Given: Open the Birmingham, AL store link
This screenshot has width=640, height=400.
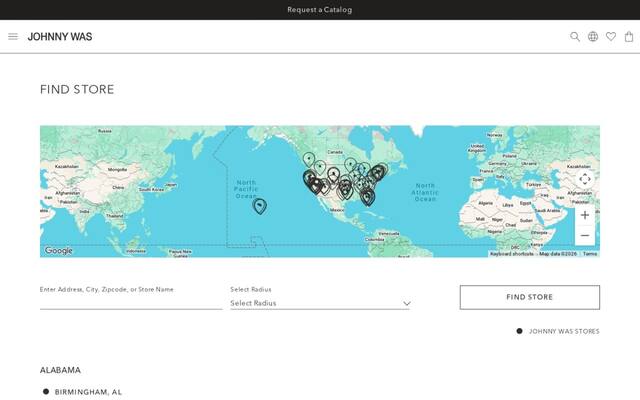Looking at the screenshot, I should pos(88,392).
